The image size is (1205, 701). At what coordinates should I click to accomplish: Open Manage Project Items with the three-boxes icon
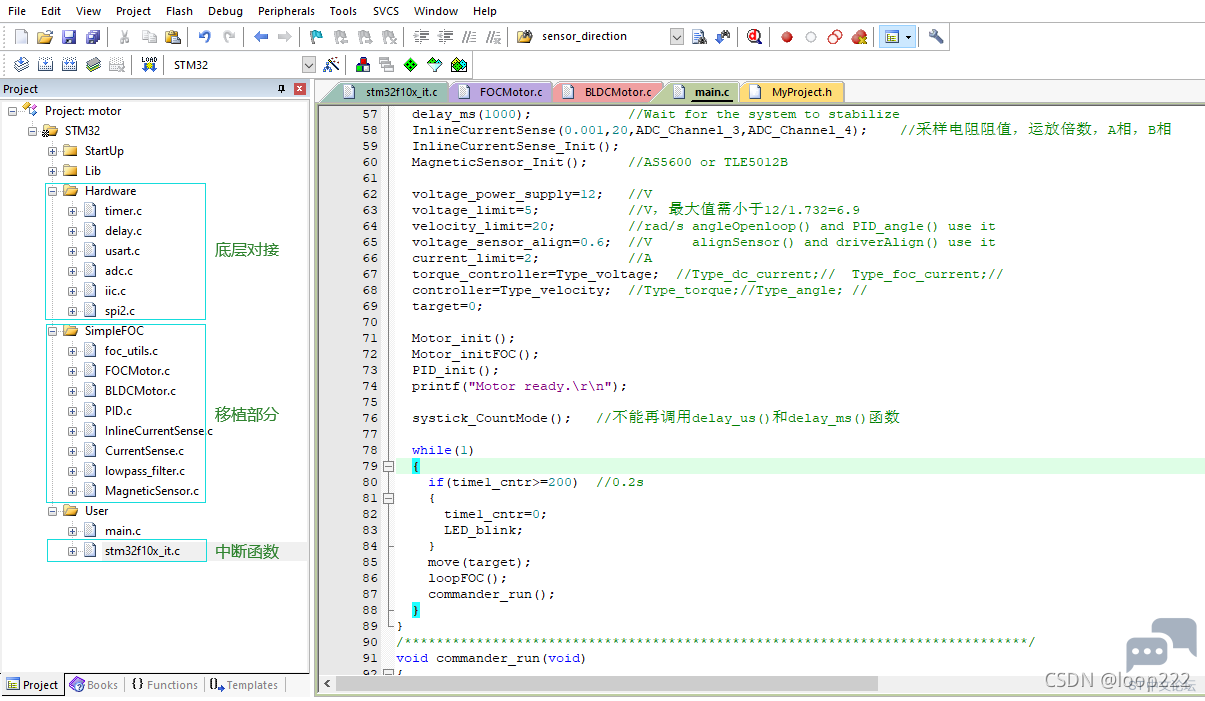click(x=362, y=64)
